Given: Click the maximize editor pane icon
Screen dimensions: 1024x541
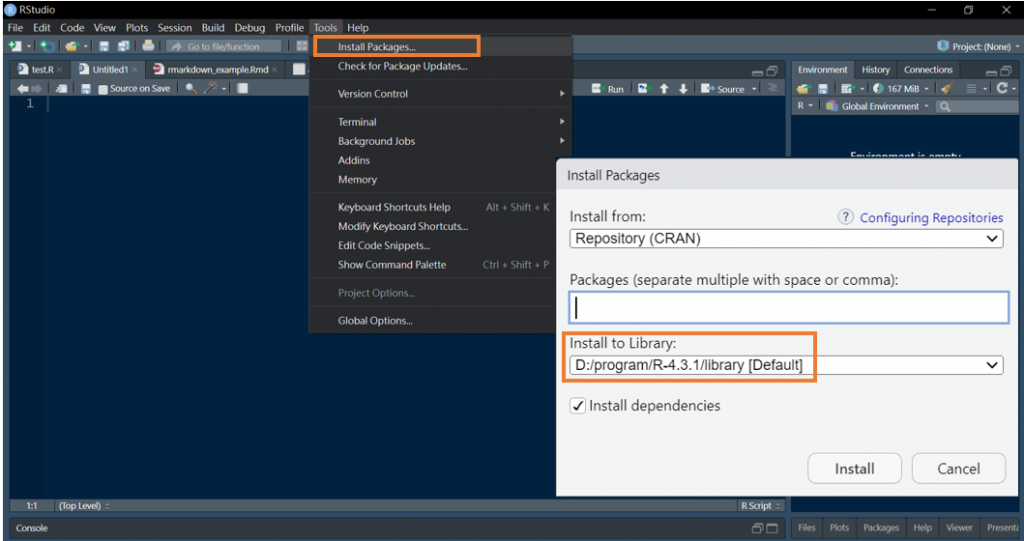Looking at the screenshot, I should (772, 71).
